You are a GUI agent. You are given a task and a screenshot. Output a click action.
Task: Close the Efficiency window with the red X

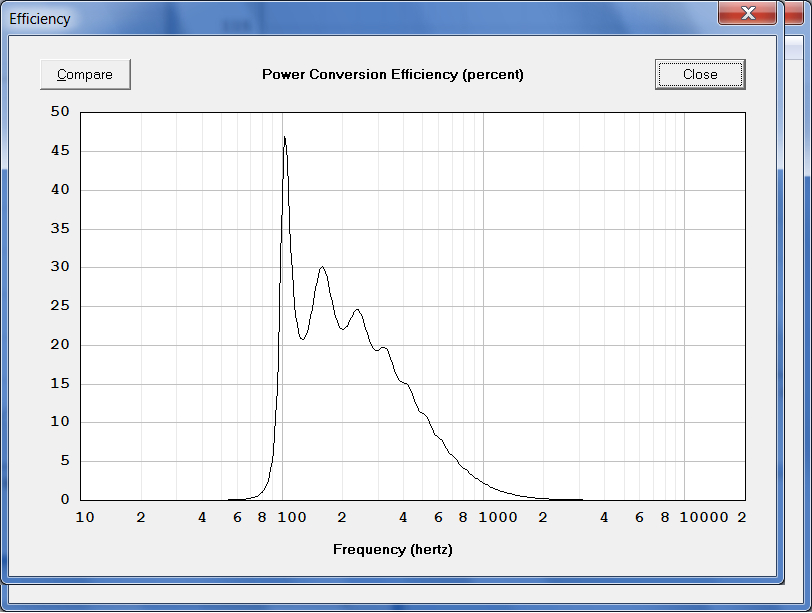coord(747,13)
